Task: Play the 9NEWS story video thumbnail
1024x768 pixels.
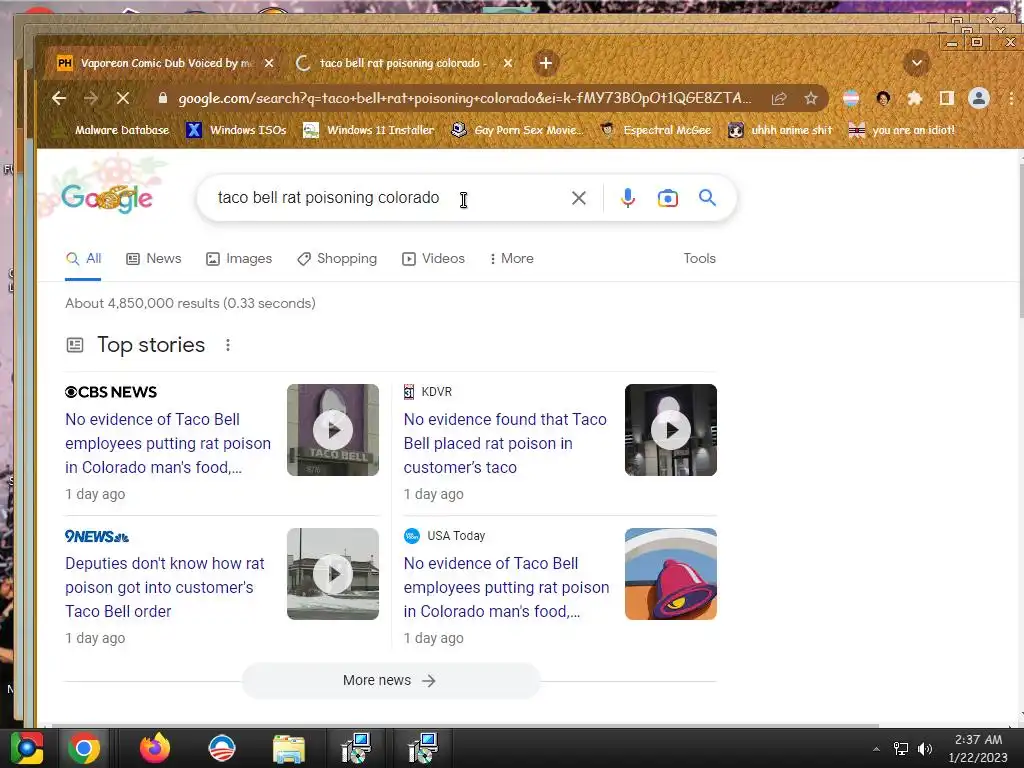Action: click(333, 574)
